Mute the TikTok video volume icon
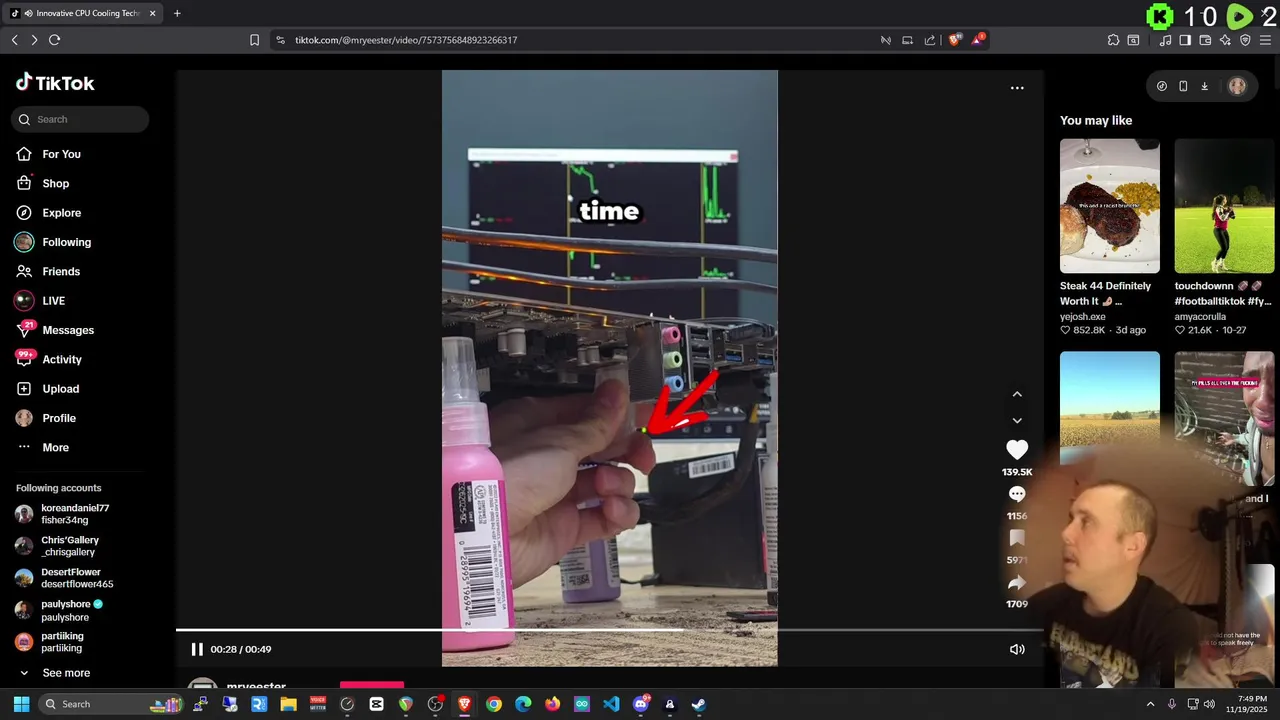1280x720 pixels. (x=1017, y=649)
